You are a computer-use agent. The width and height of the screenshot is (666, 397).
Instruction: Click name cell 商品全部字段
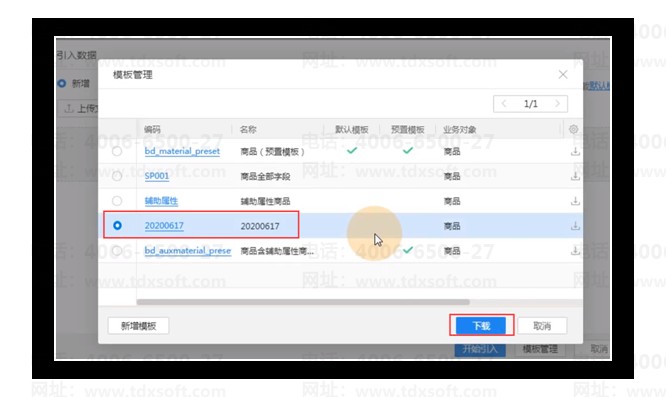[265, 176]
